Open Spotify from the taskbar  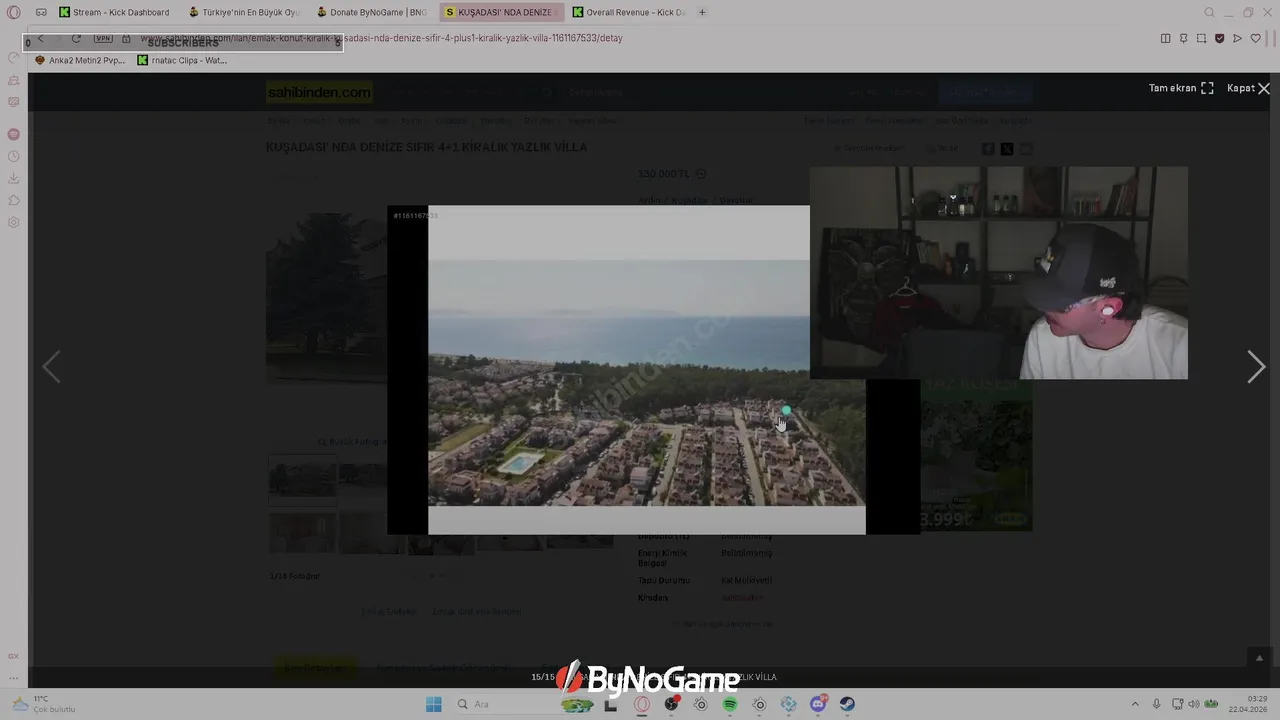[x=730, y=704]
